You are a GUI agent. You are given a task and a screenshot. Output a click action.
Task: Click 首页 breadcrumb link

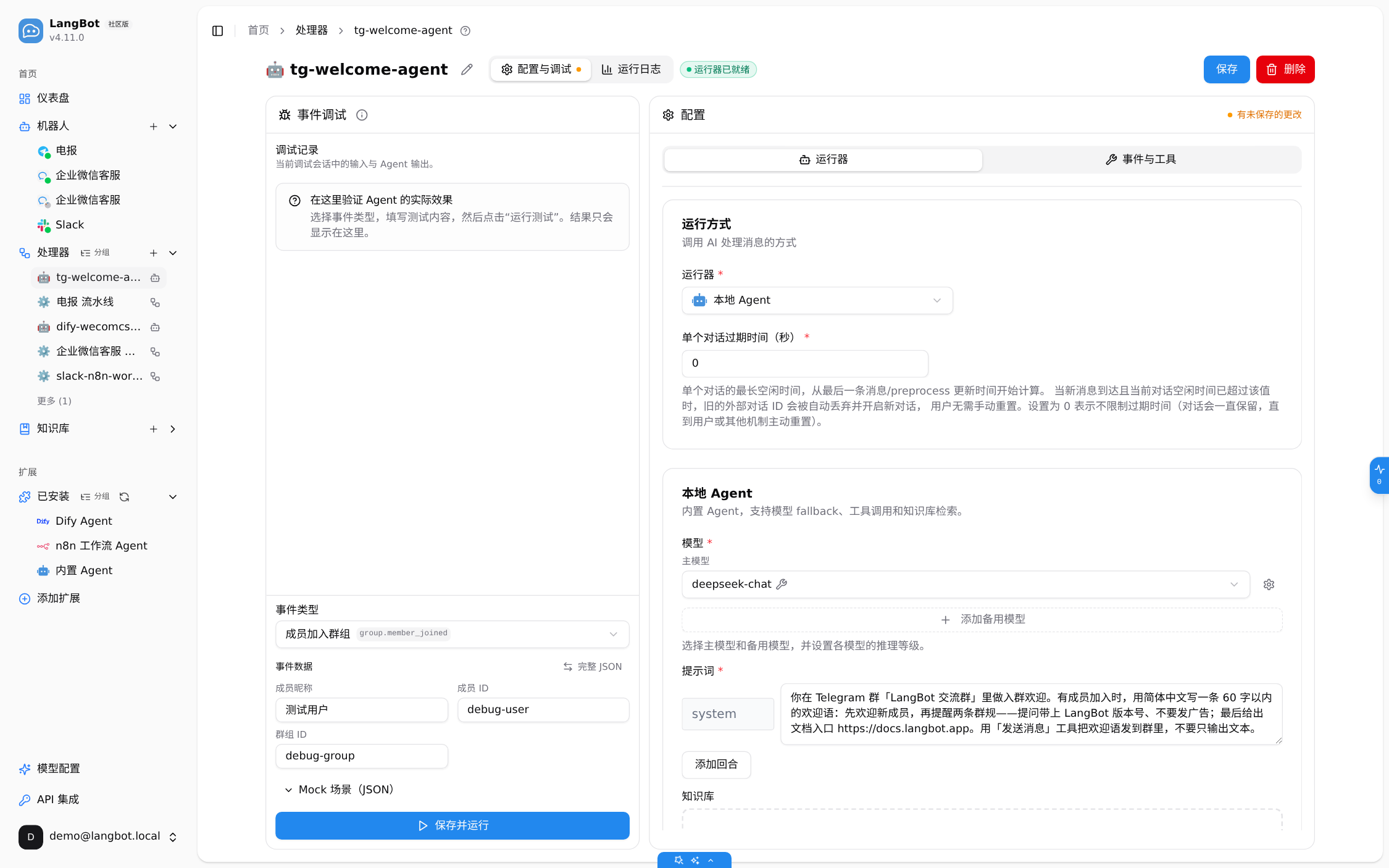coord(258,30)
